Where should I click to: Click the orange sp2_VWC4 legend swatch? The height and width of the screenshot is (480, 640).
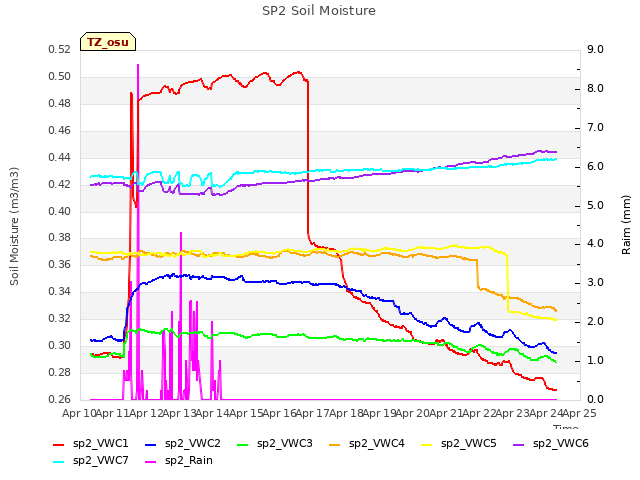point(335,444)
